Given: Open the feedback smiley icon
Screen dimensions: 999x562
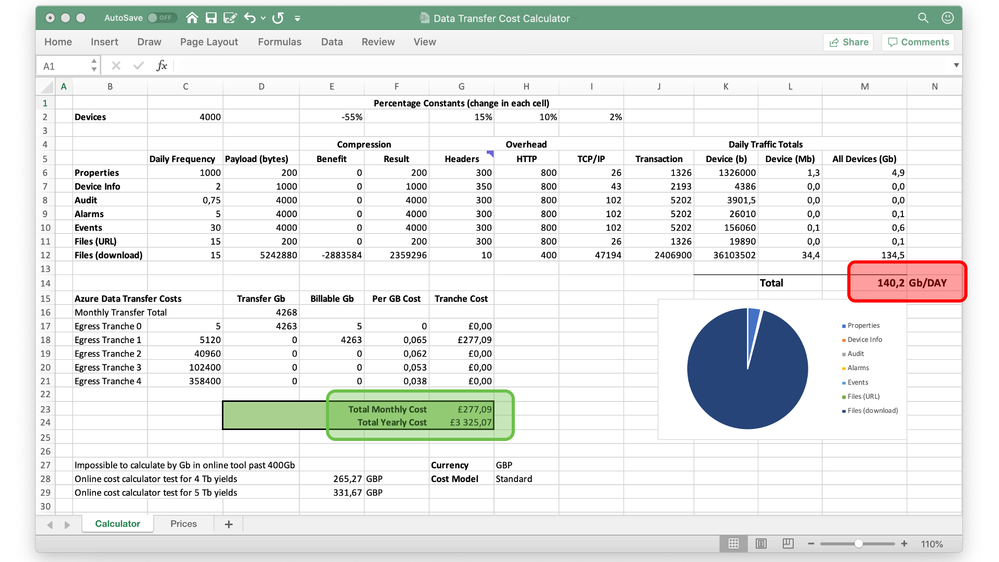Looking at the screenshot, I should 947,18.
